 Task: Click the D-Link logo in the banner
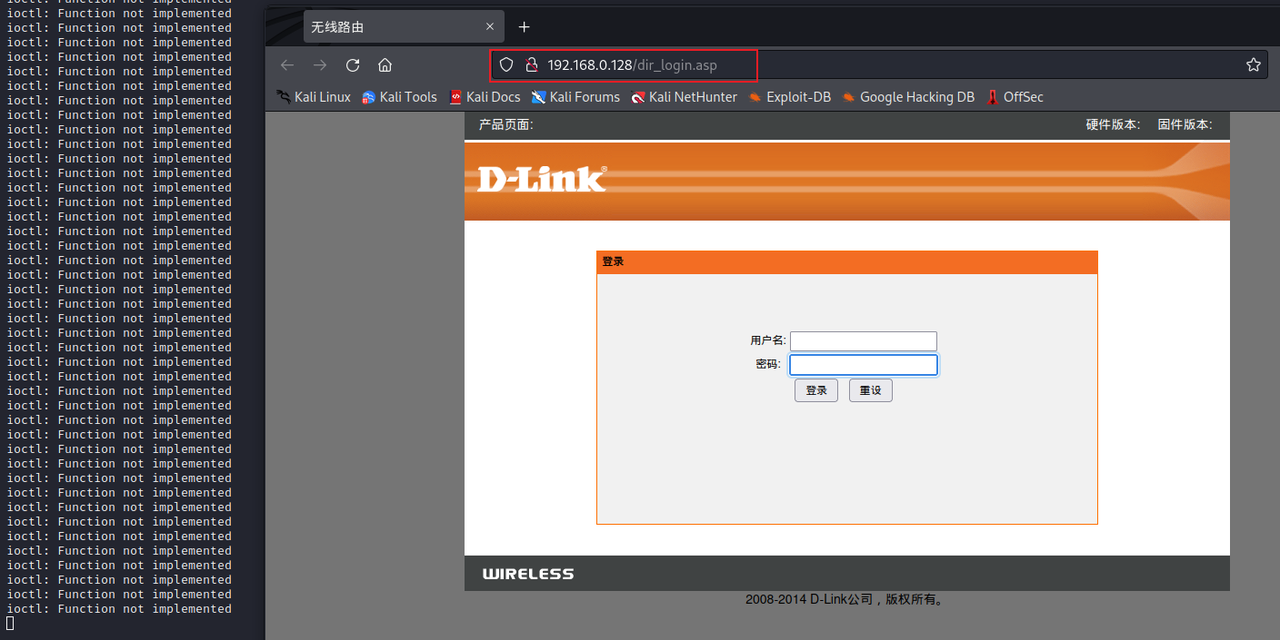pos(542,179)
